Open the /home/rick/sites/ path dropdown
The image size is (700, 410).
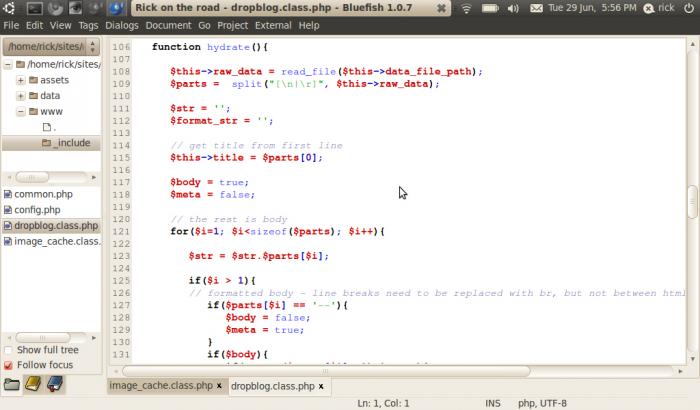(x=51, y=46)
